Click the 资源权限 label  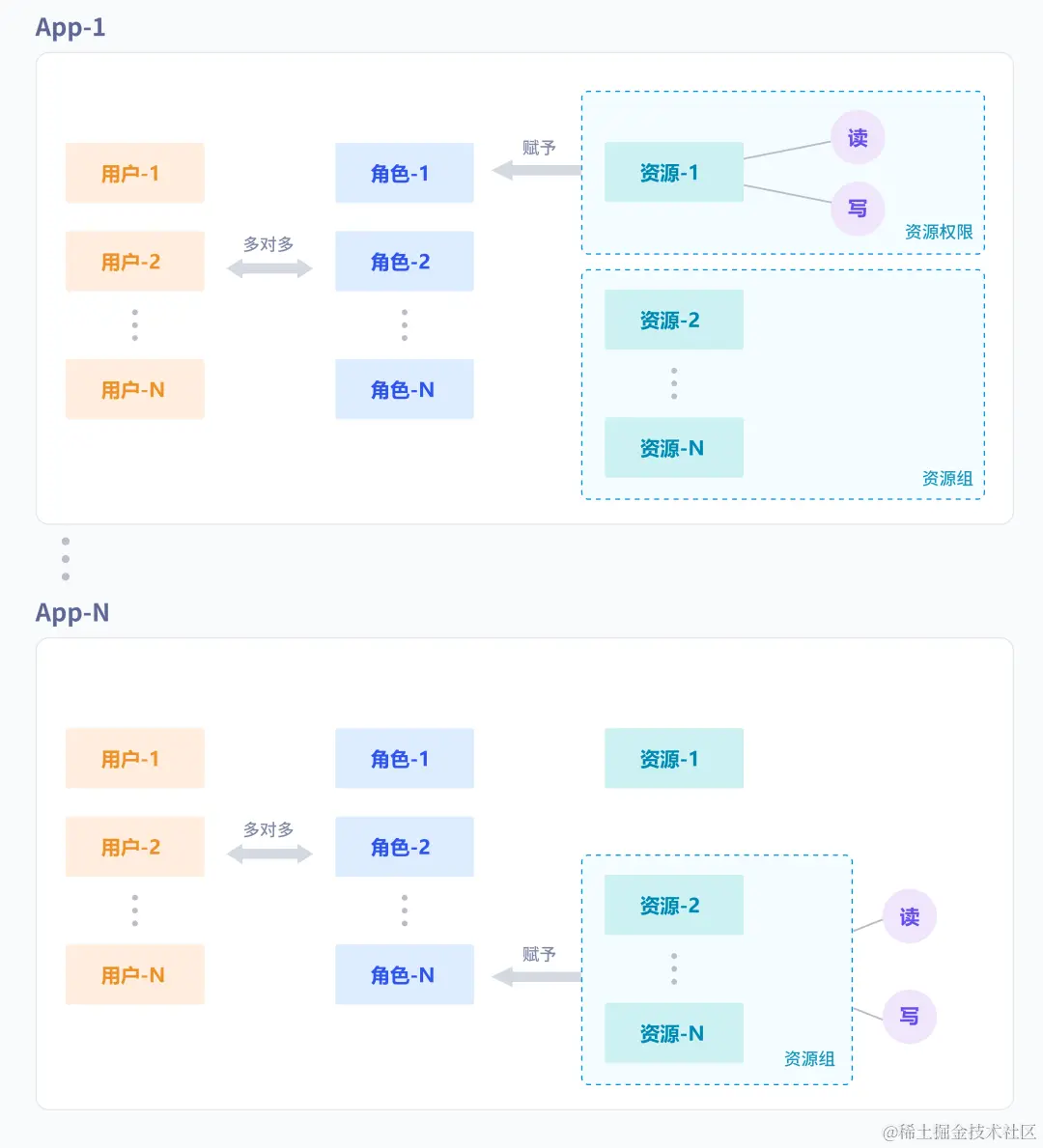[x=939, y=232]
